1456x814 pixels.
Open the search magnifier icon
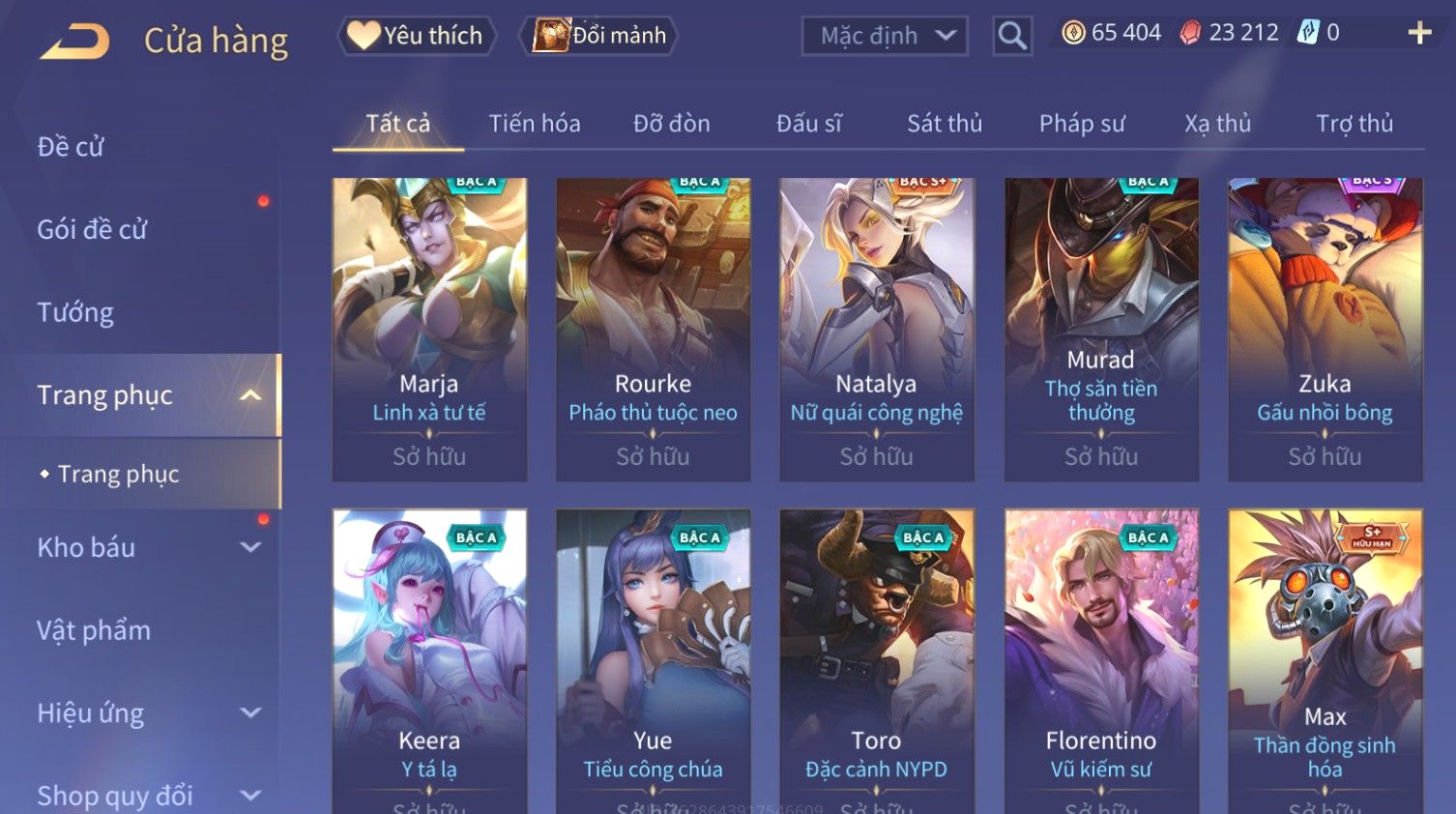tap(1012, 36)
